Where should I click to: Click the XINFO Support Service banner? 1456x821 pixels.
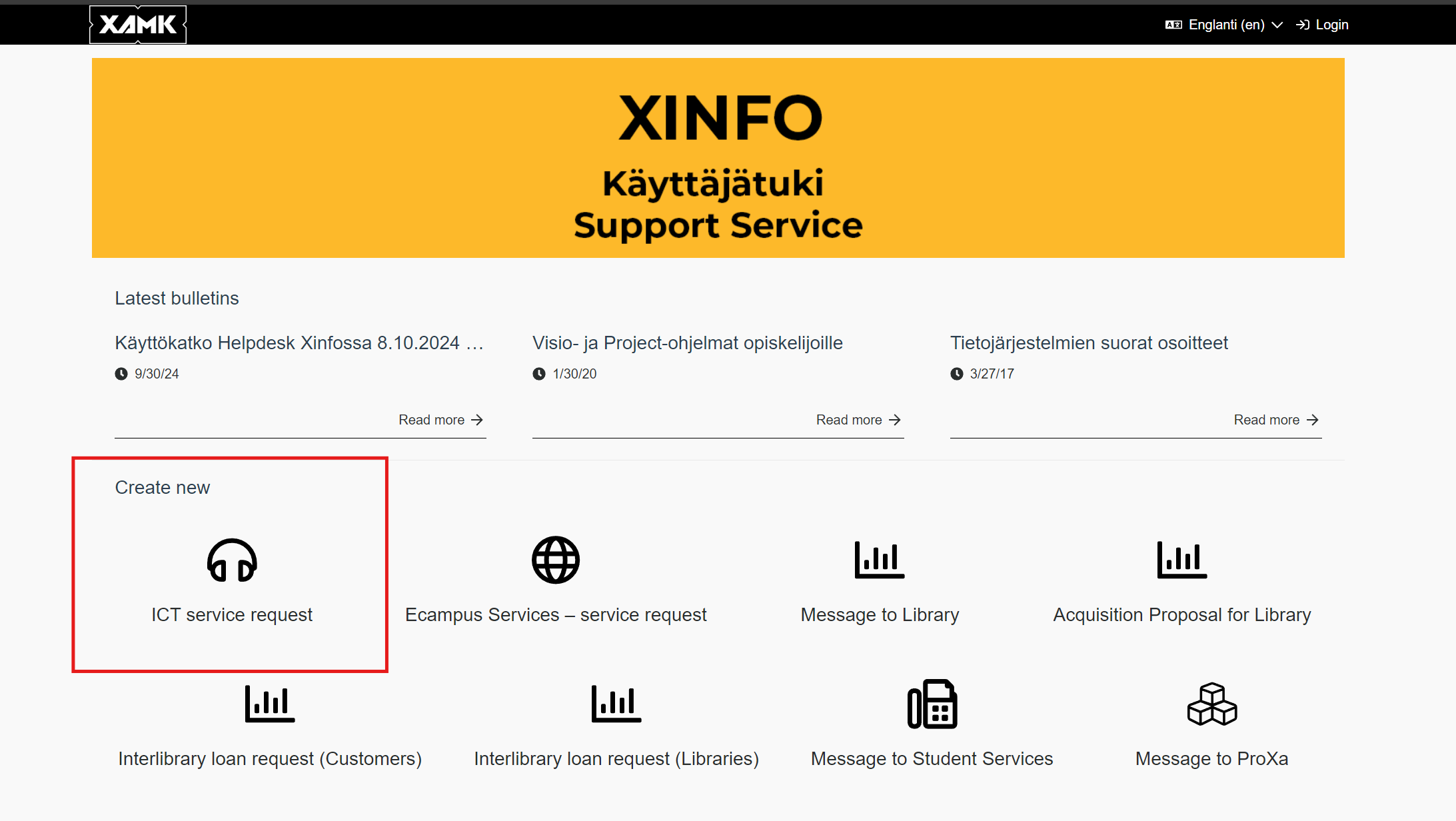click(x=718, y=158)
